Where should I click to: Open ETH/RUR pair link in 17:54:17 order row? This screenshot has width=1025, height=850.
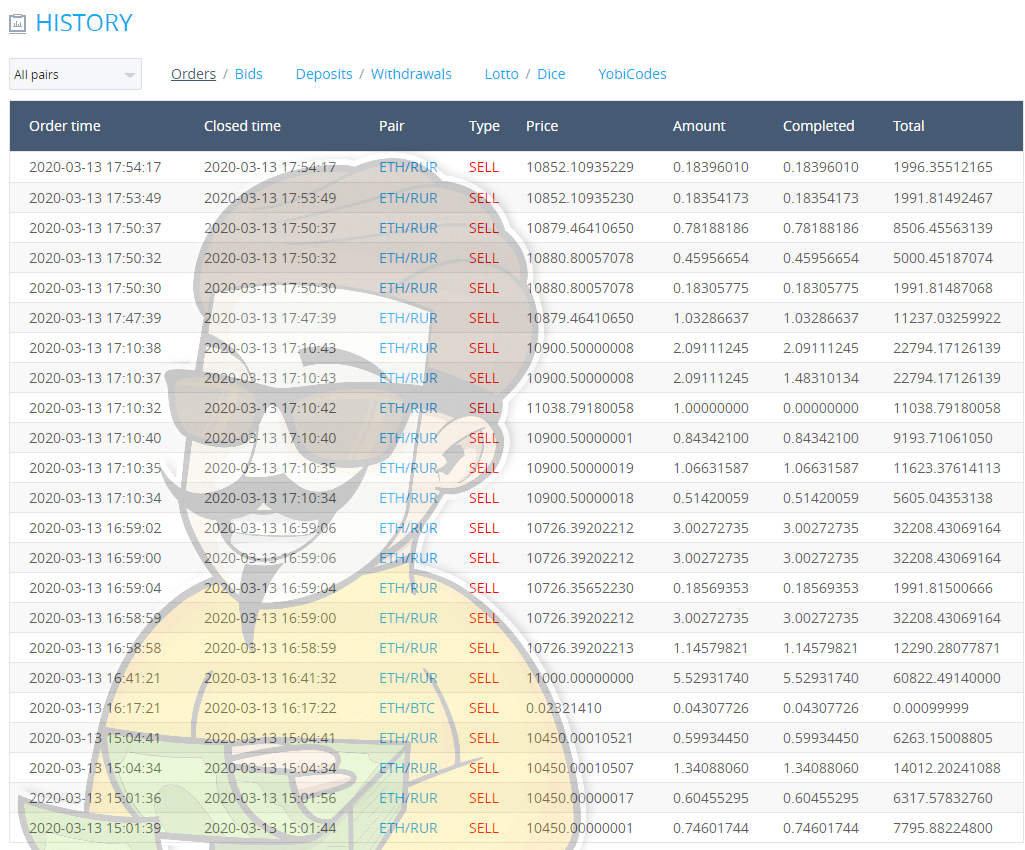tap(409, 167)
